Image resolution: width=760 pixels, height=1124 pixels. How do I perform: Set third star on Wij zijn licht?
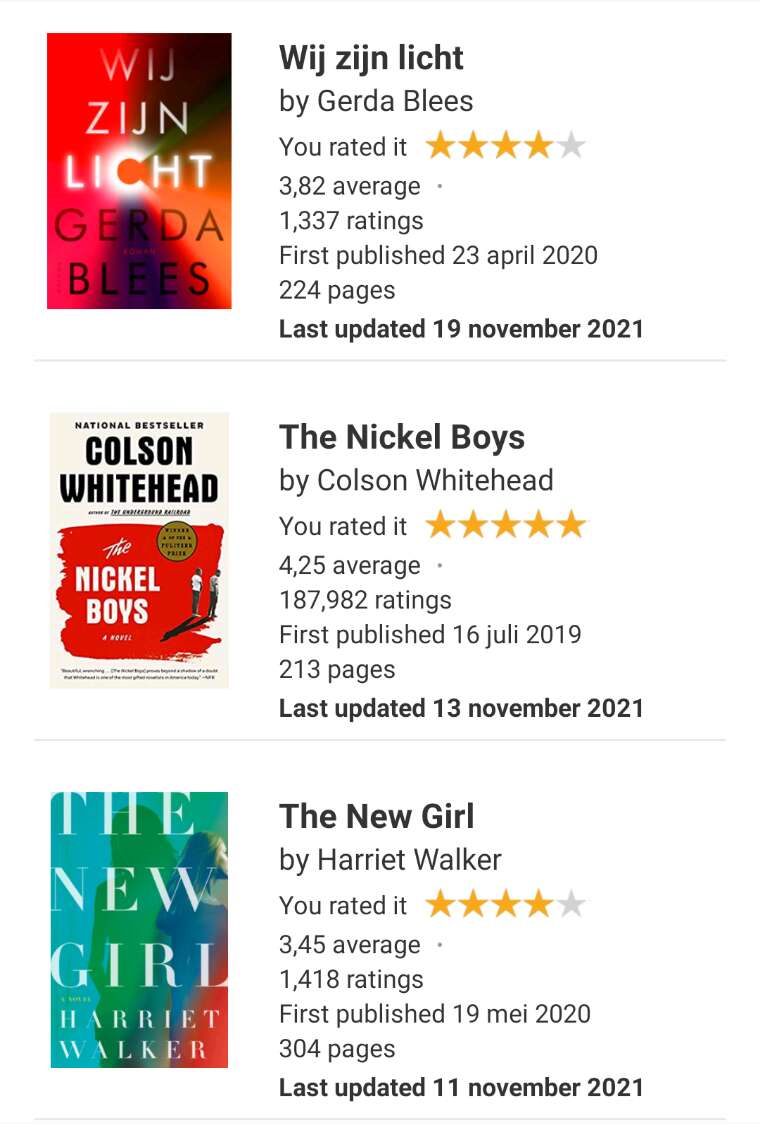(x=506, y=146)
